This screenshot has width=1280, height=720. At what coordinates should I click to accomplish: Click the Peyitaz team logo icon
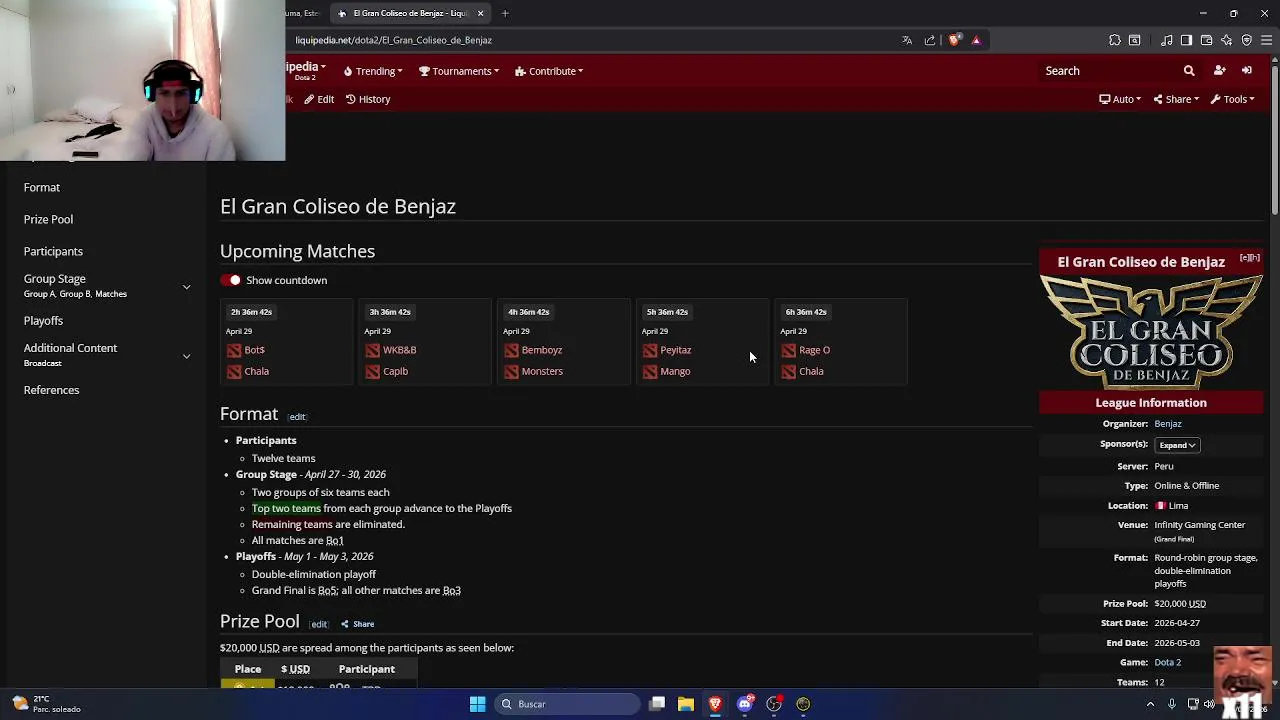coord(650,350)
